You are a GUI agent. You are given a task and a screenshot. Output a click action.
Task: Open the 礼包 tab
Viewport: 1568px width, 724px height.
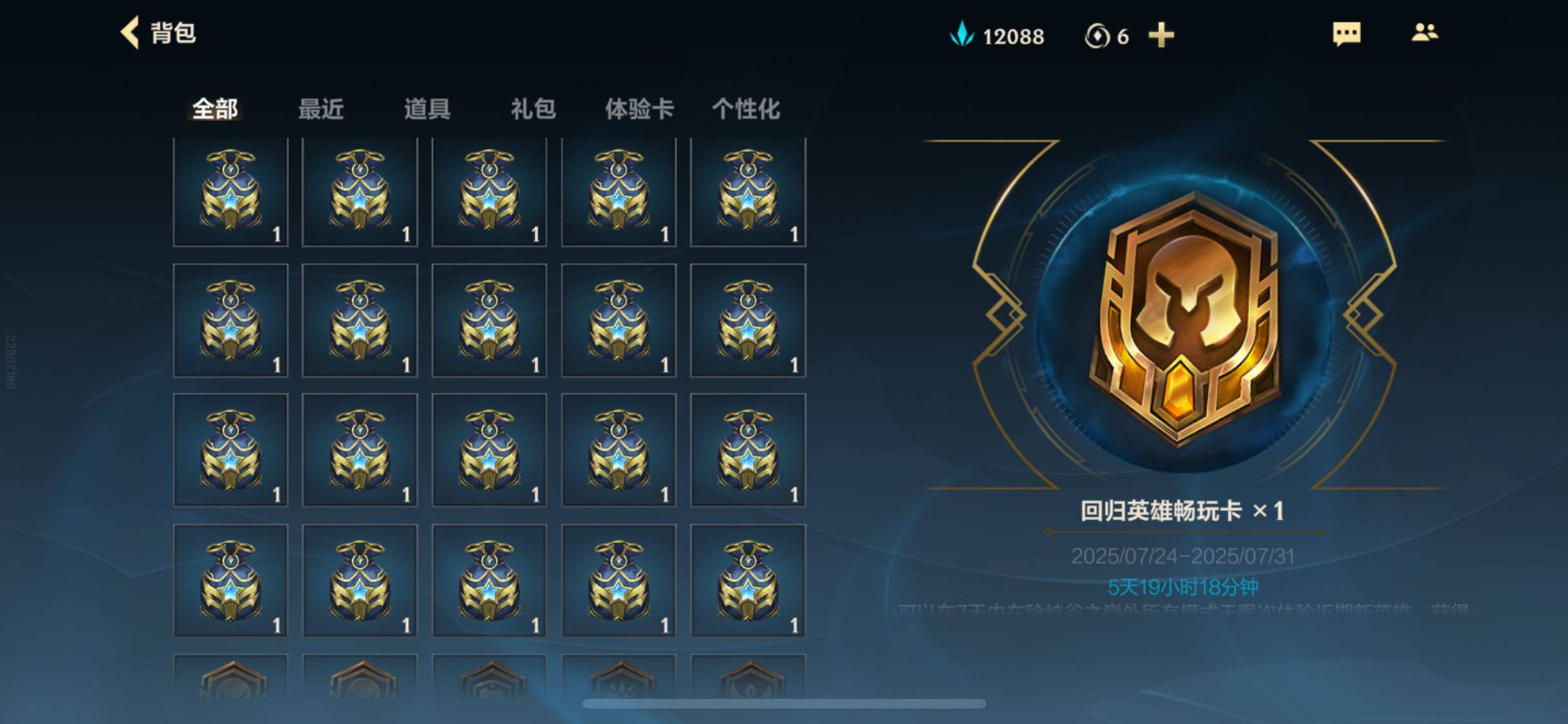[533, 109]
